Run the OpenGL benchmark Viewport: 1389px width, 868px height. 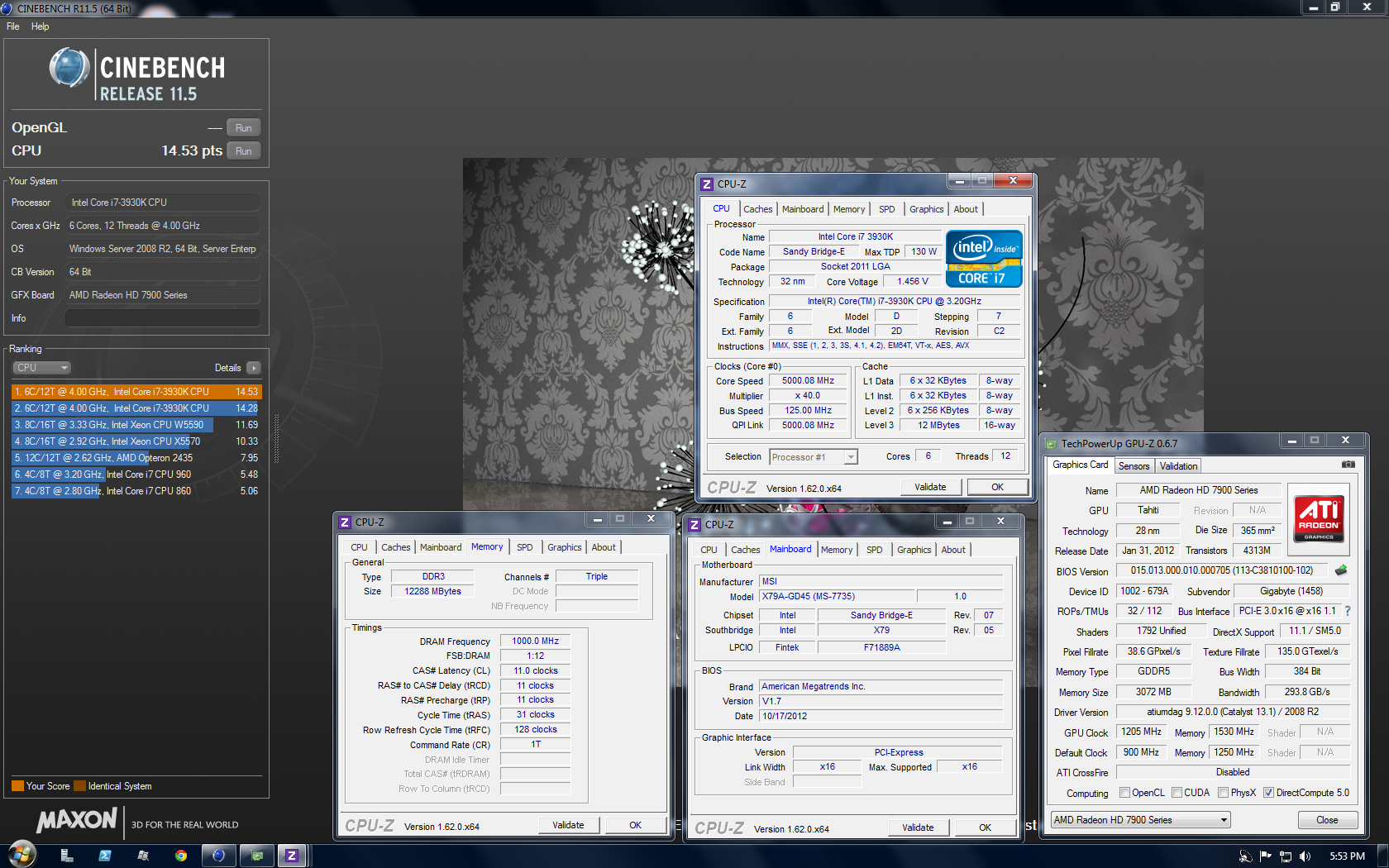243,128
